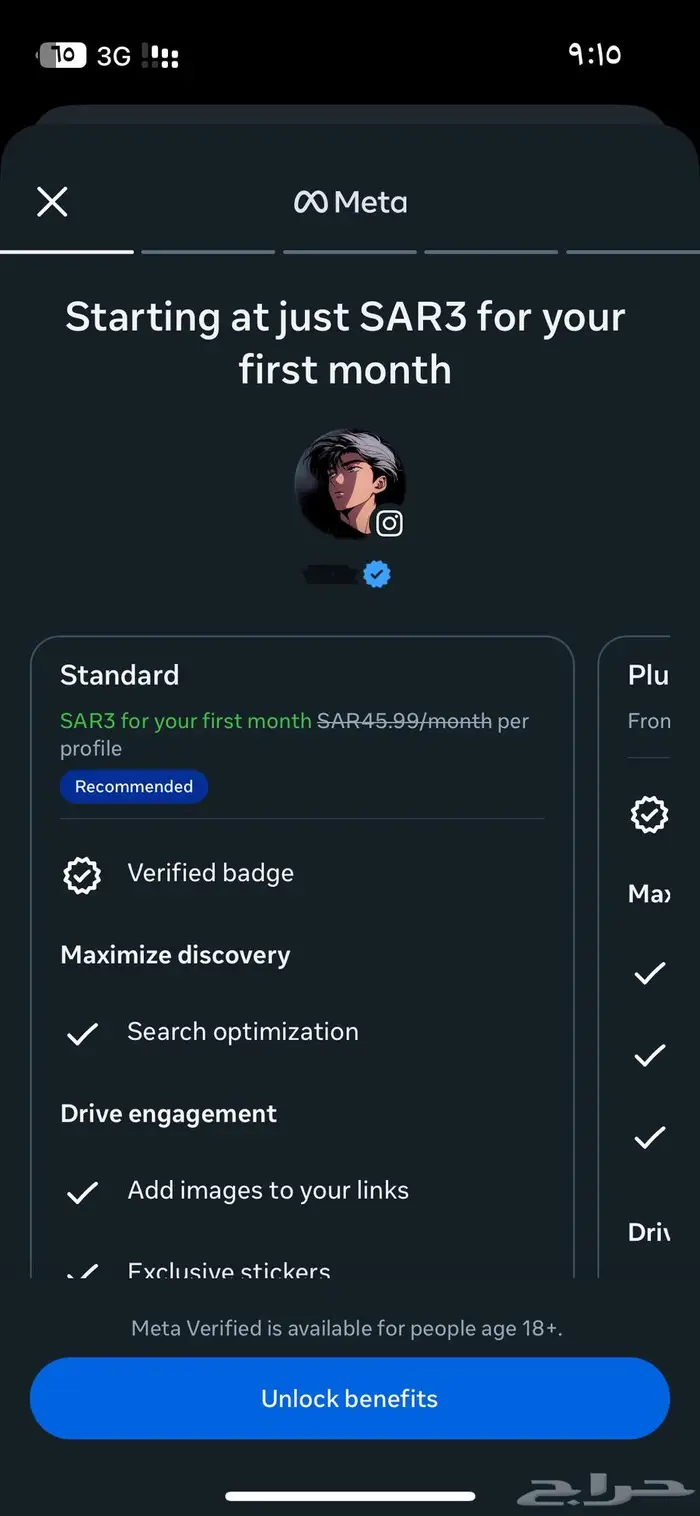700x1516 pixels.
Task: Tap the blue verified badge beside username
Action: tap(377, 575)
